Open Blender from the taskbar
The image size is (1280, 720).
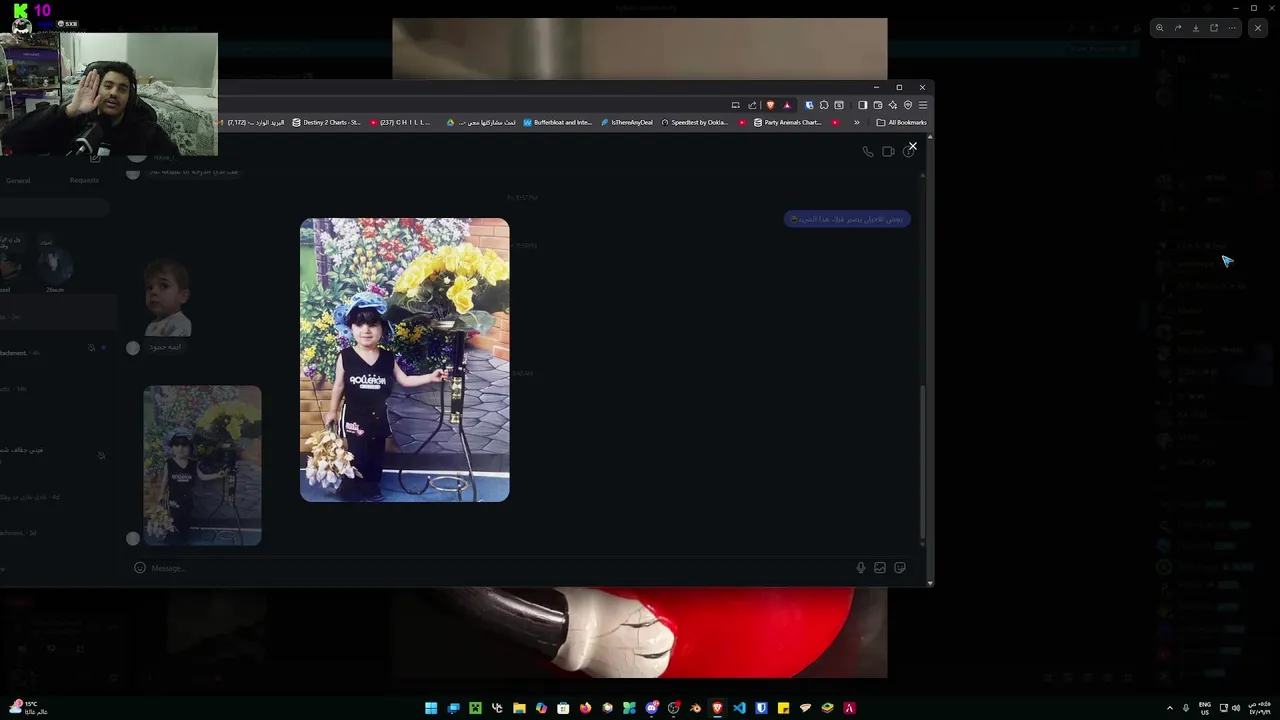(x=695, y=708)
